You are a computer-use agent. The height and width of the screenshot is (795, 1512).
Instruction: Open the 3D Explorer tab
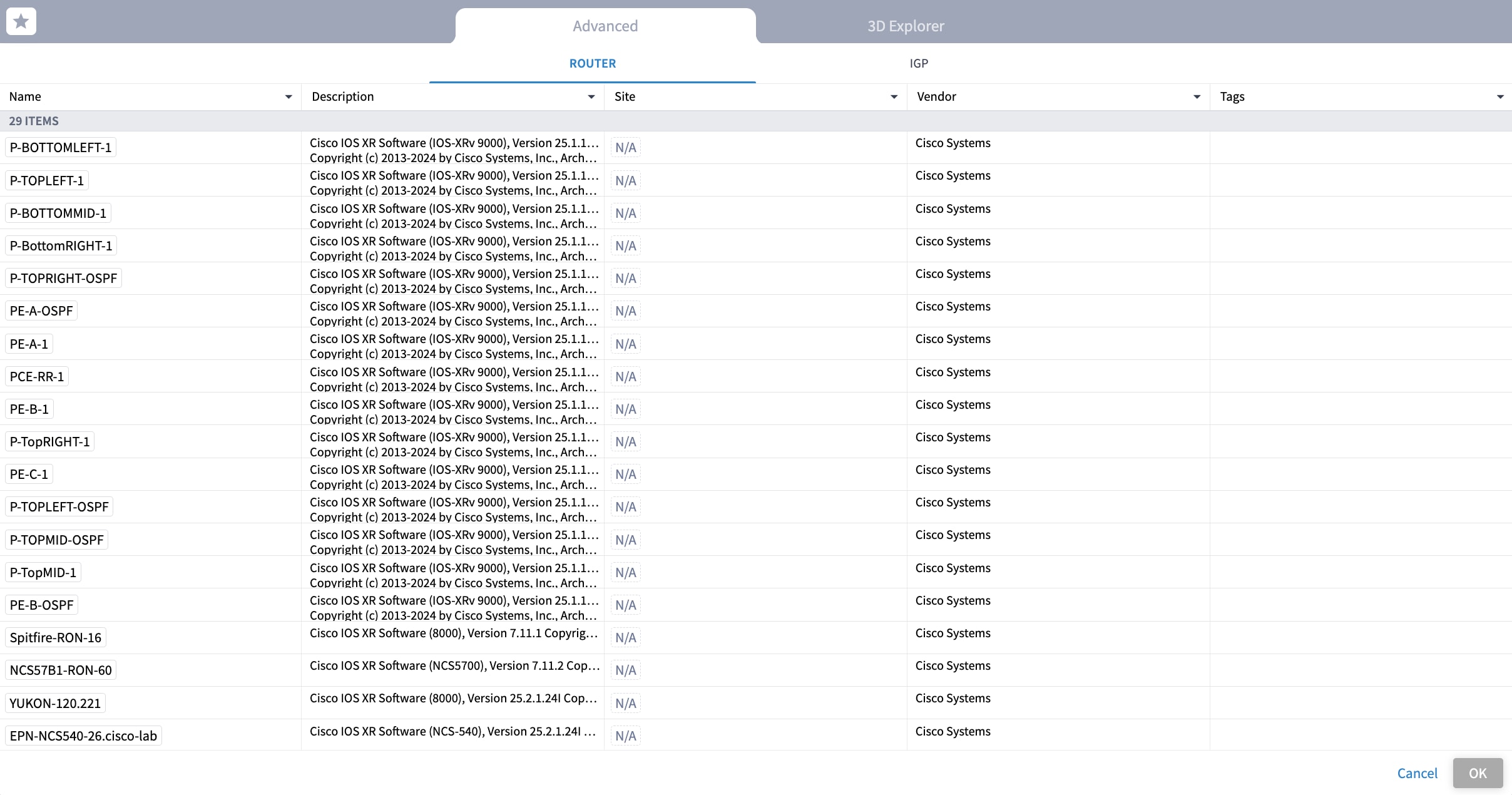tap(906, 26)
